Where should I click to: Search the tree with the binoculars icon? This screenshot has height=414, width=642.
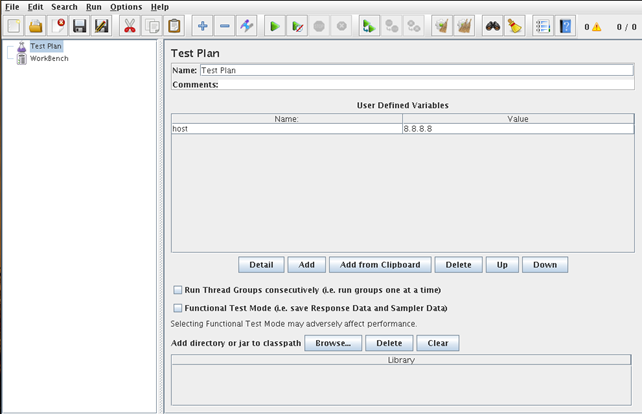[x=492, y=26]
